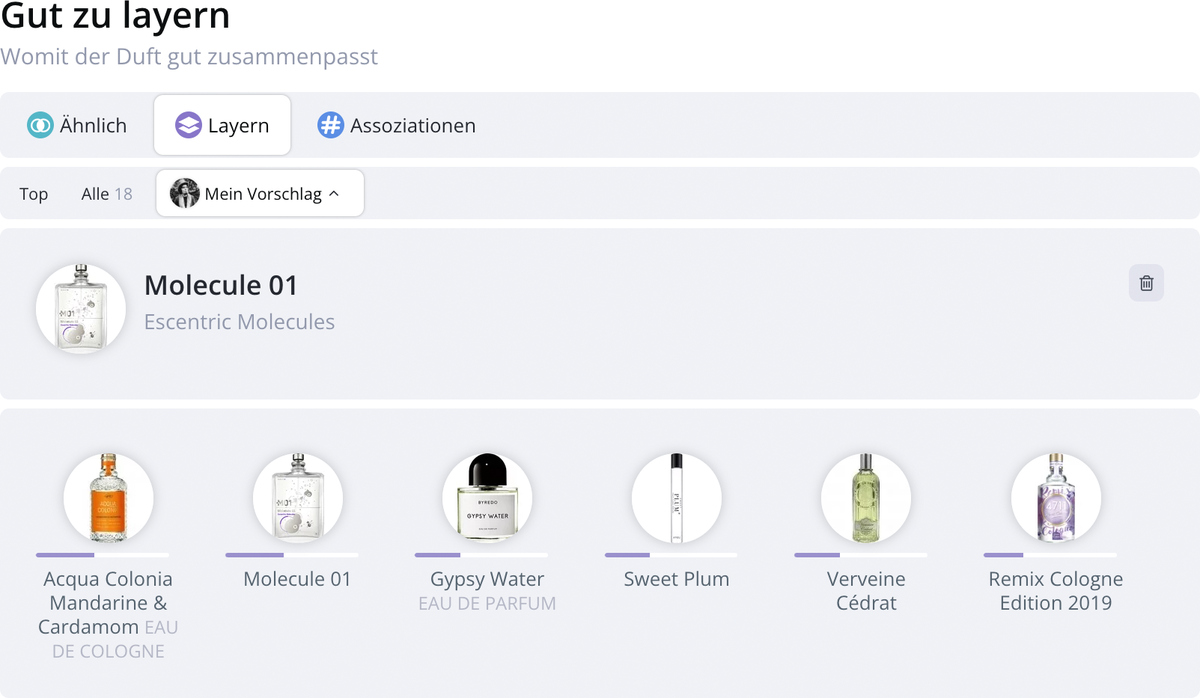
Task: Open the Sweet Plum vial image
Action: point(676,498)
